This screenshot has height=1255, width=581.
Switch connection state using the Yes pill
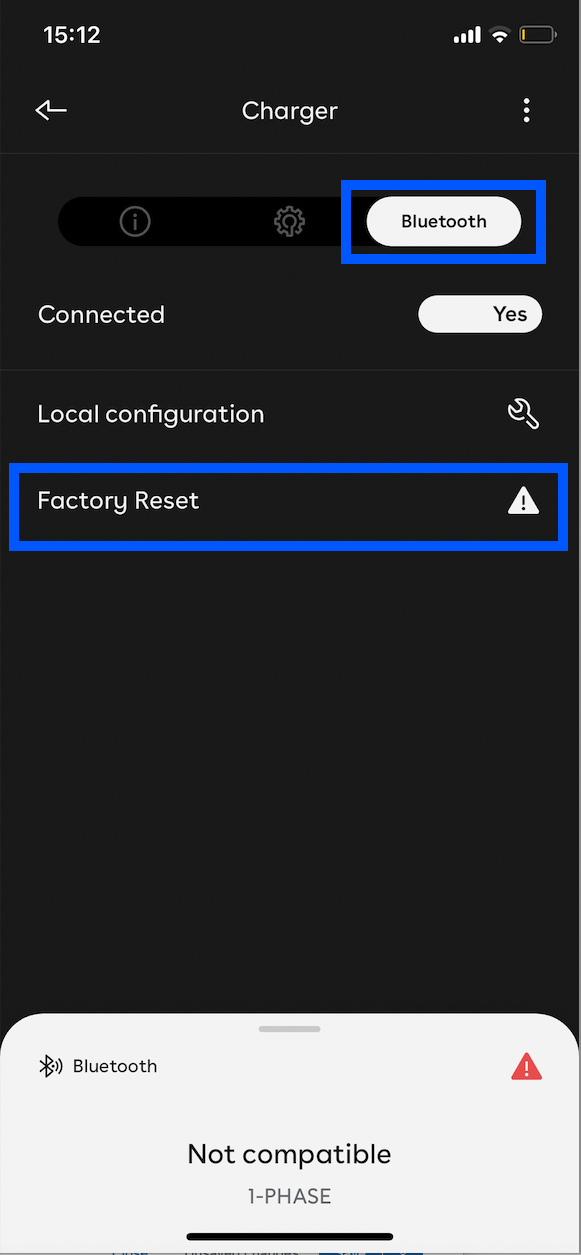pyautogui.click(x=480, y=314)
